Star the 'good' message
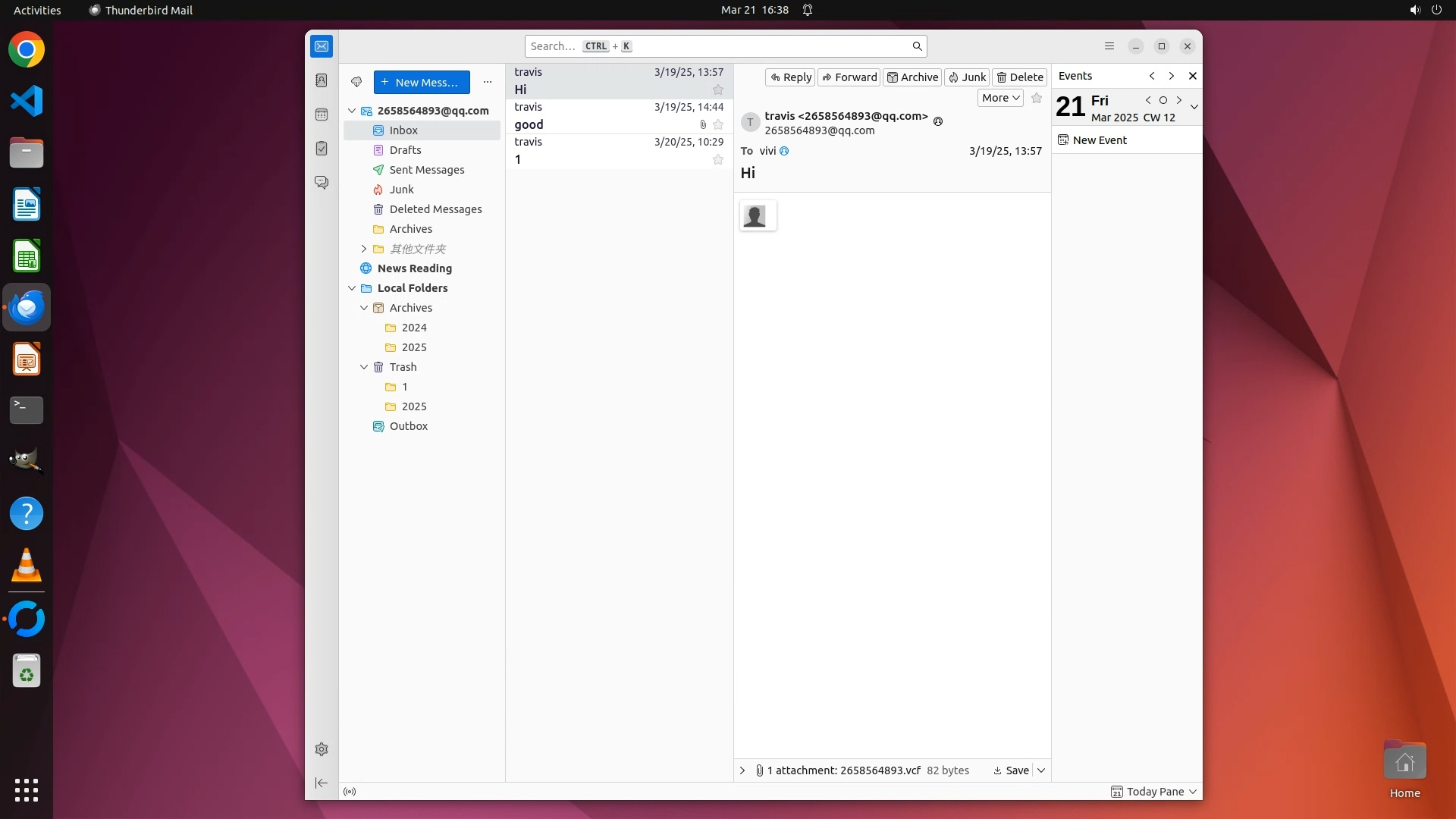Viewport: 1456px width, 819px height. (x=718, y=124)
